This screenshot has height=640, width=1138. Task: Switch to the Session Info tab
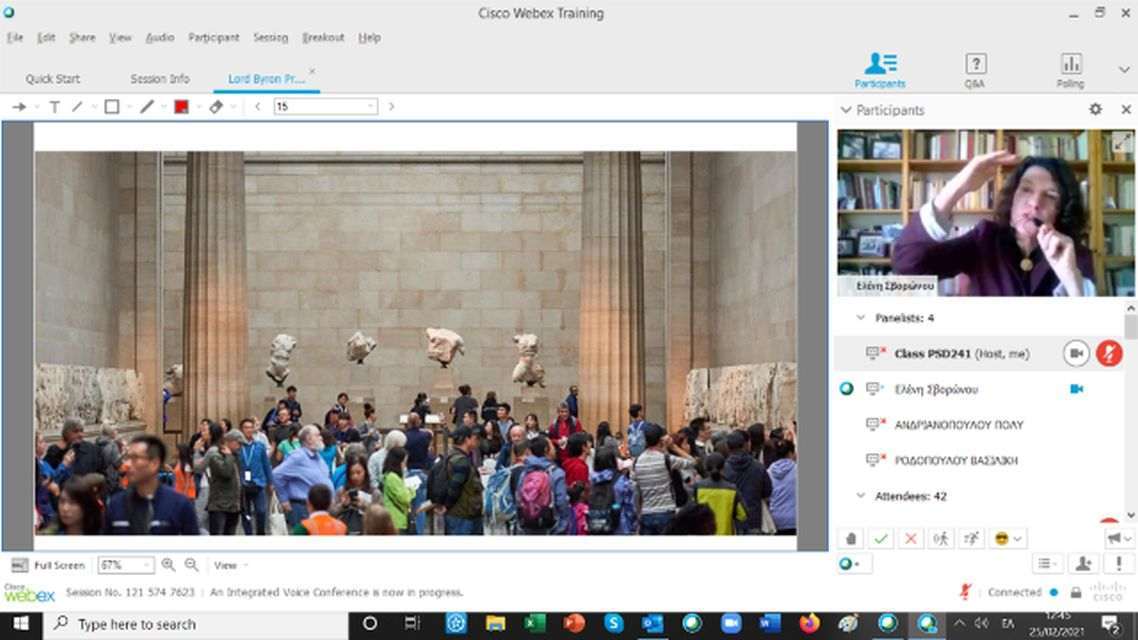click(160, 79)
